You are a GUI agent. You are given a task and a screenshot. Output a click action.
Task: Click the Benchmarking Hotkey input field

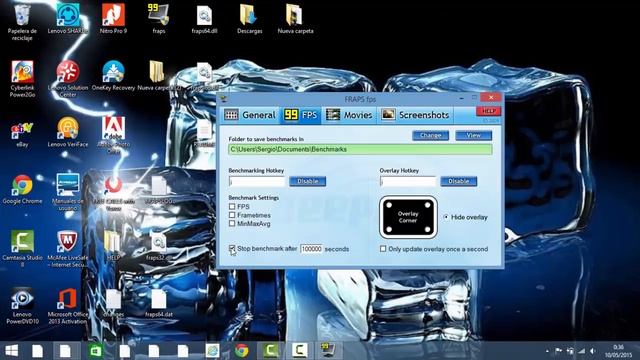[x=257, y=181]
